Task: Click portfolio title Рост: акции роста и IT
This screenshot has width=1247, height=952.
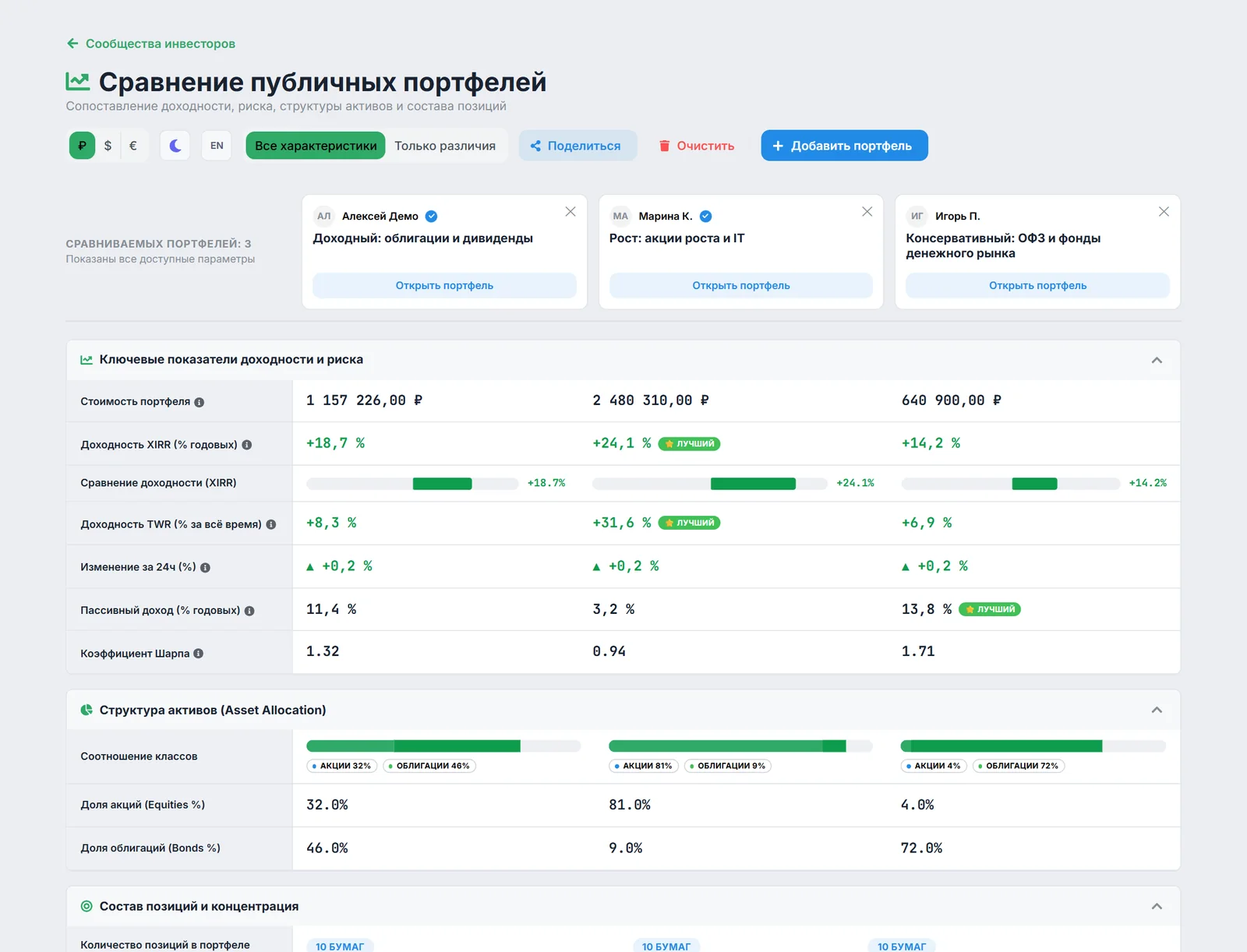Action: [676, 238]
